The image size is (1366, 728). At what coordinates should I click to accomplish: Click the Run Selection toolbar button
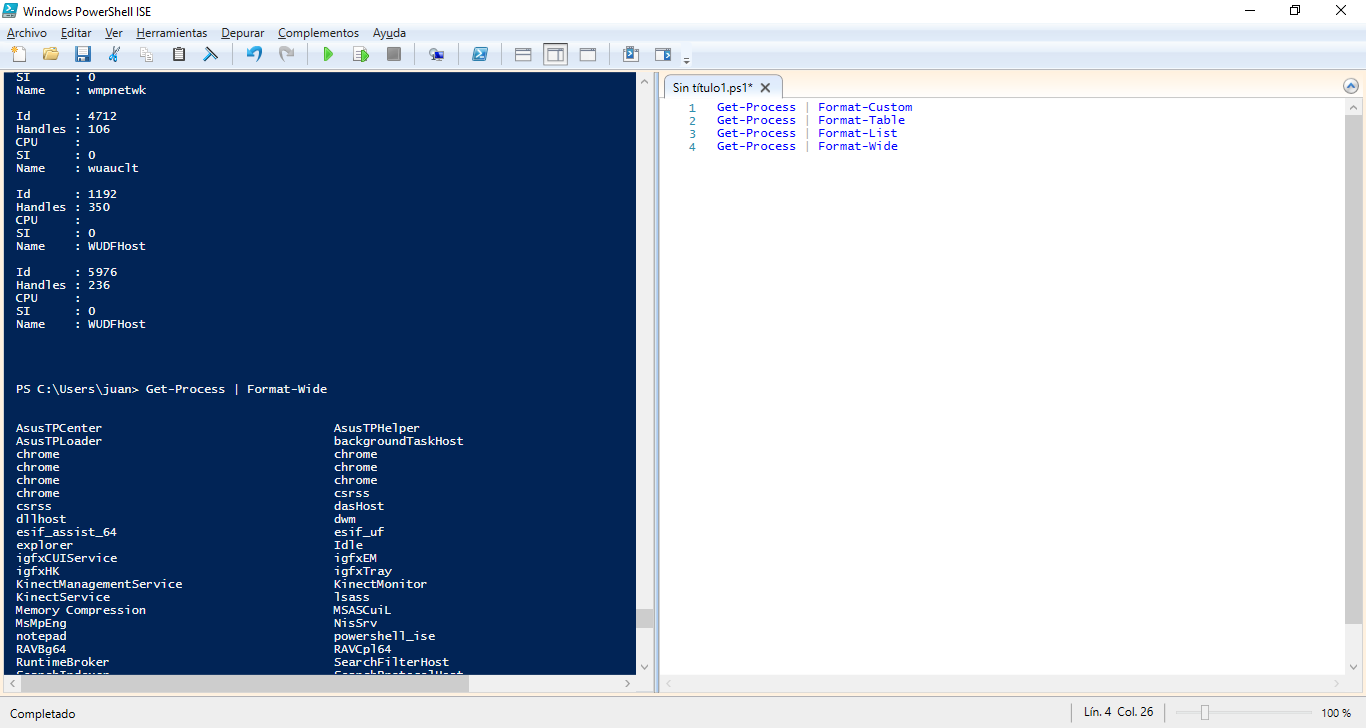(360, 54)
